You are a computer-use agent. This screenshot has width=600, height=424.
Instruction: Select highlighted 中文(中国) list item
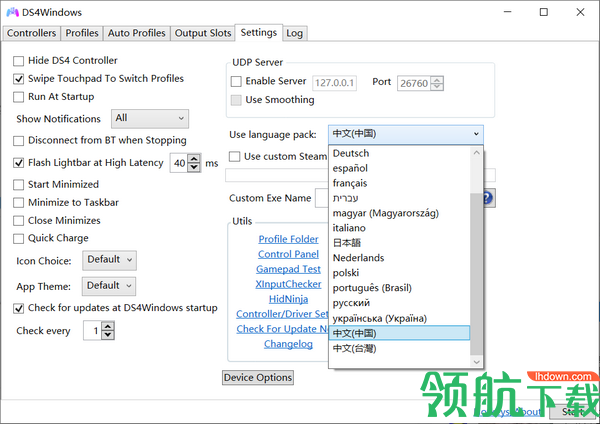tap(399, 333)
